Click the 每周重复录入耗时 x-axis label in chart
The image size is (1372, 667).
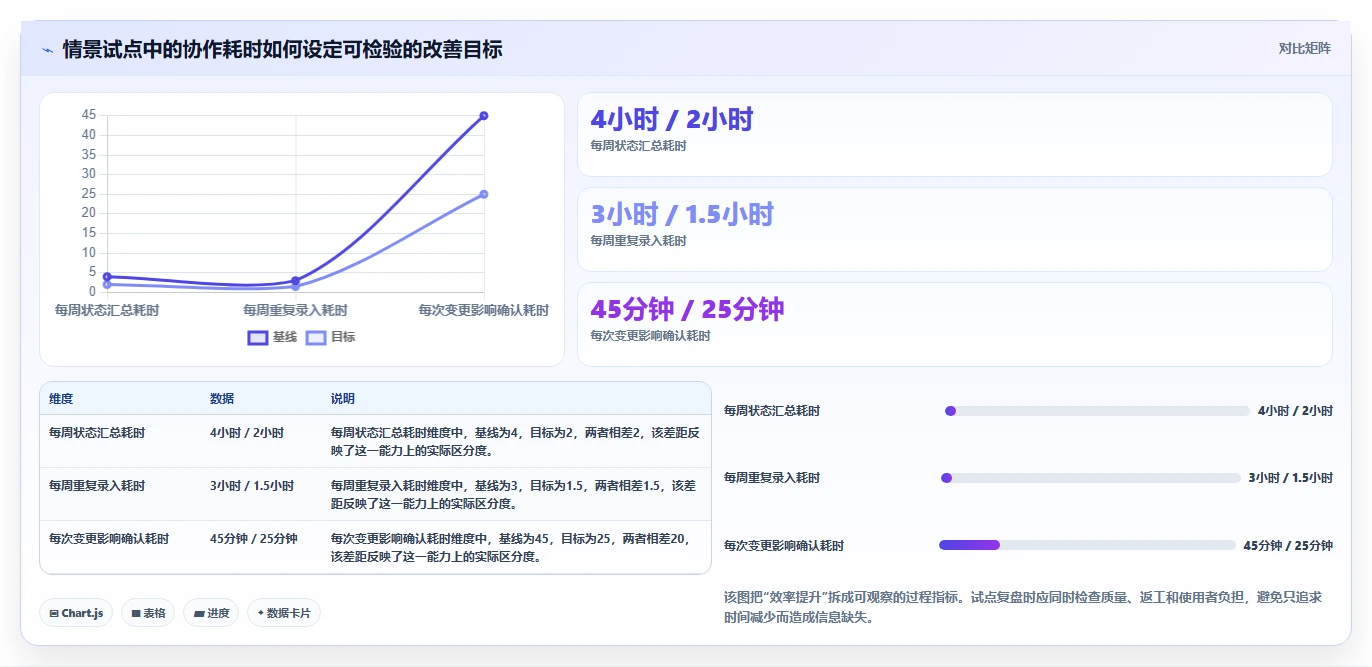(x=295, y=310)
